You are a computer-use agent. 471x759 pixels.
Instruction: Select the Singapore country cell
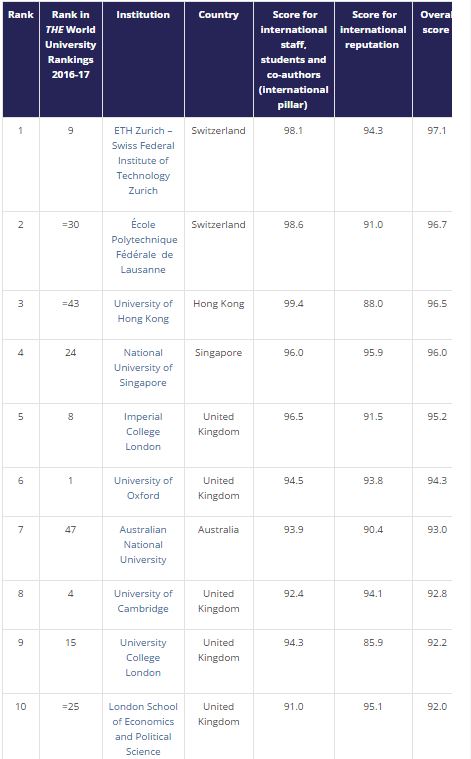pyautogui.click(x=219, y=353)
